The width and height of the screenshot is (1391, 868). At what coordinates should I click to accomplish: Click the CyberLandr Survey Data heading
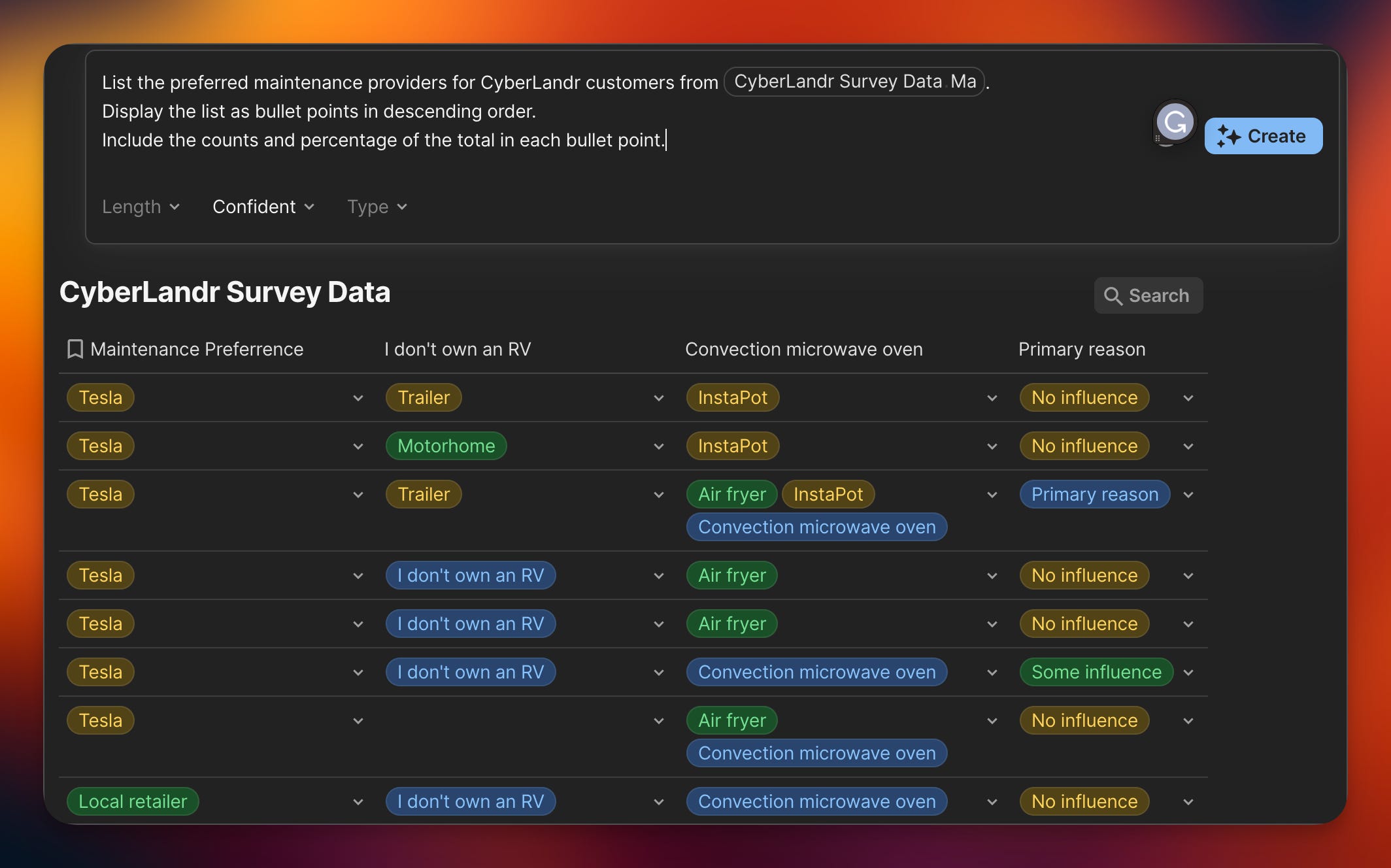[225, 292]
